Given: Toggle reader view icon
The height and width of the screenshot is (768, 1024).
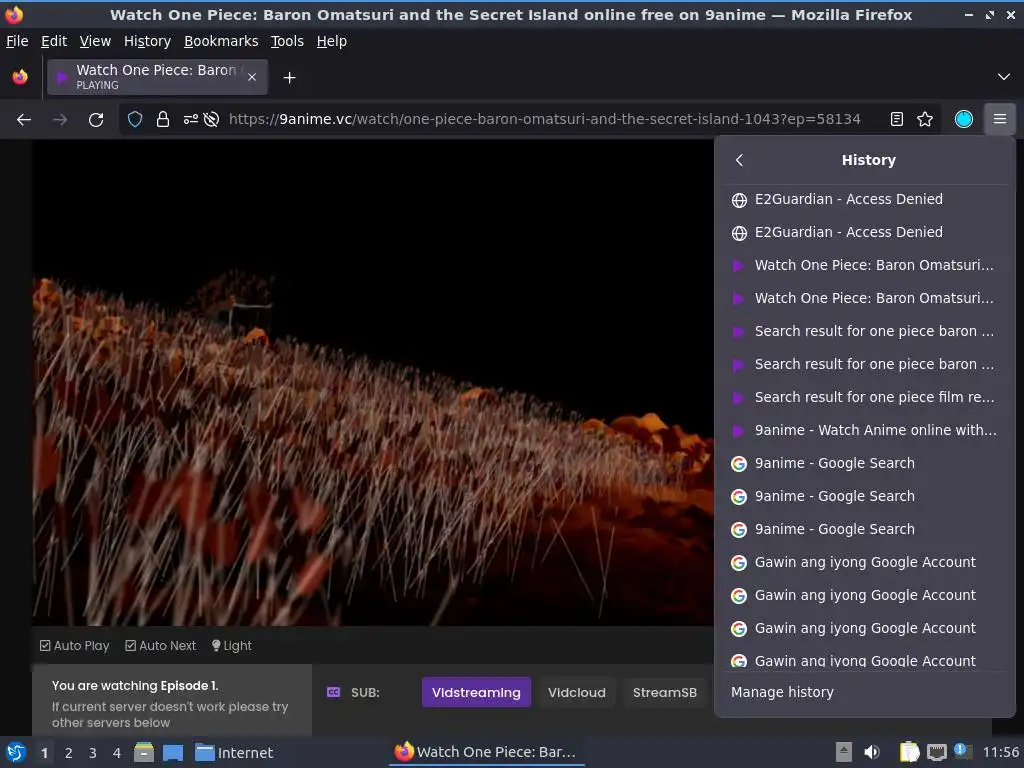Looking at the screenshot, I should (x=897, y=120).
